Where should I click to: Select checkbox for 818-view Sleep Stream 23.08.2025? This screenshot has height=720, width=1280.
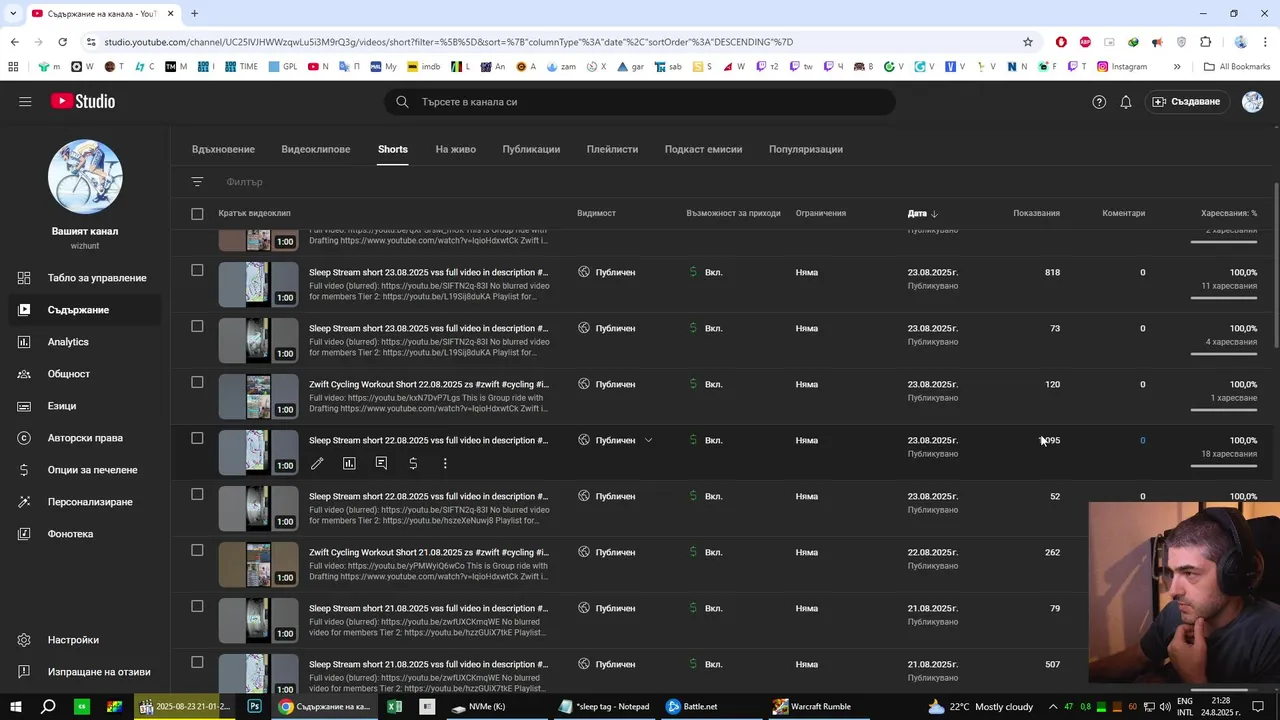coord(197,270)
